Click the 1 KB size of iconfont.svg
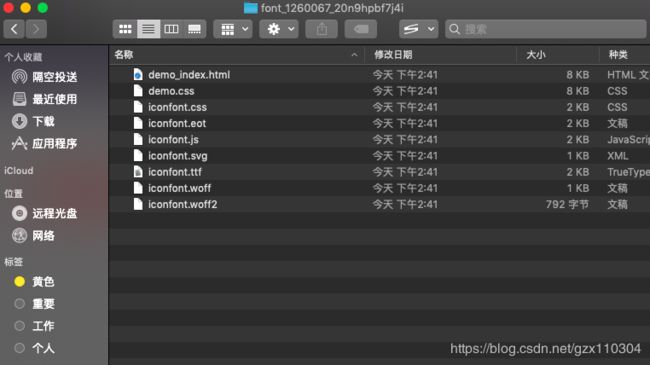650x365 pixels. point(577,156)
